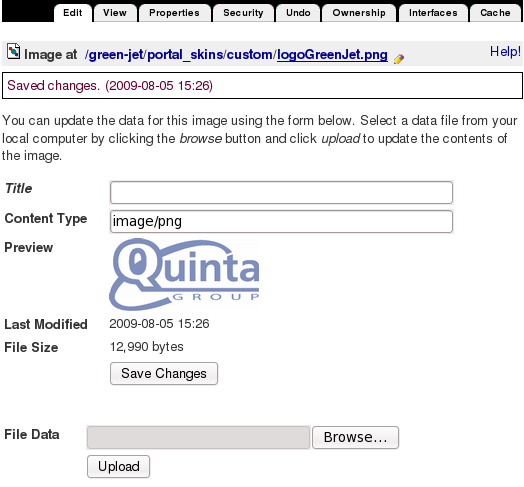This screenshot has height=487, width=524.
Task: Click the image object icon beside the path
Action: (x=13, y=51)
